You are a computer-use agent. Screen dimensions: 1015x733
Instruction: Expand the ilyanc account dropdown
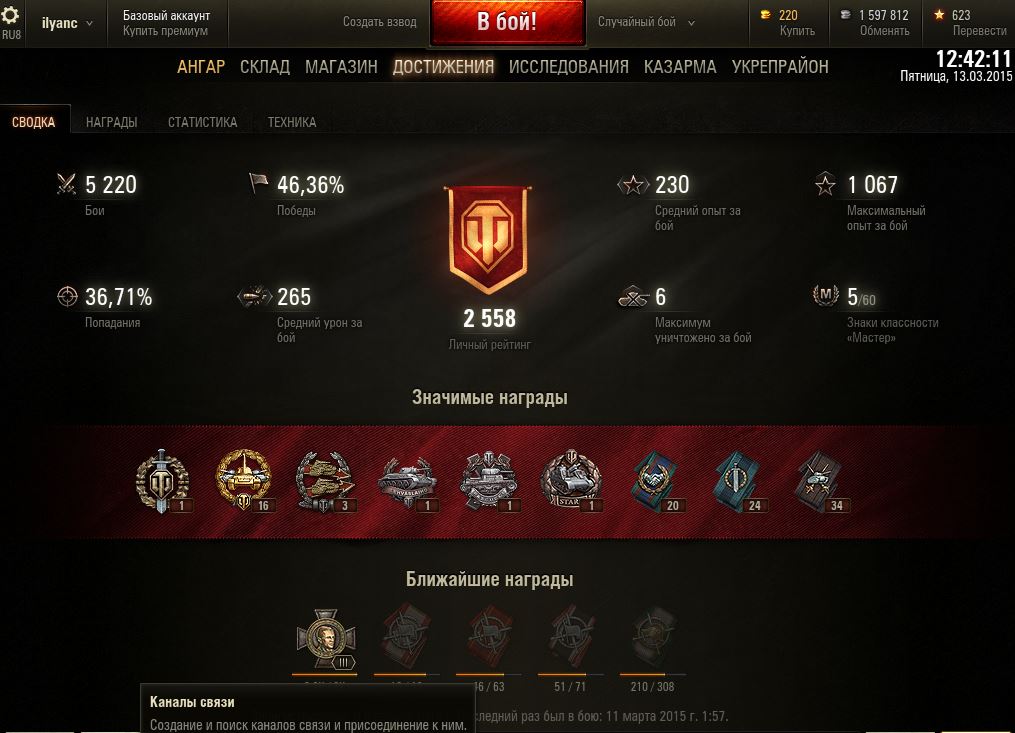coord(67,23)
